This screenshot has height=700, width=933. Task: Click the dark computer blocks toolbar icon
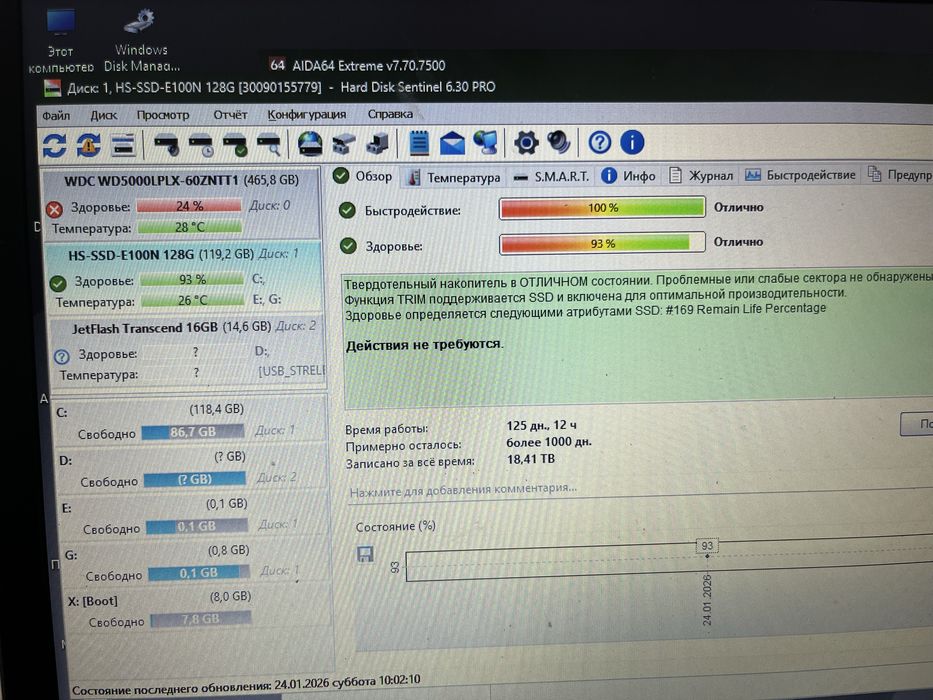pyautogui.click(x=377, y=143)
